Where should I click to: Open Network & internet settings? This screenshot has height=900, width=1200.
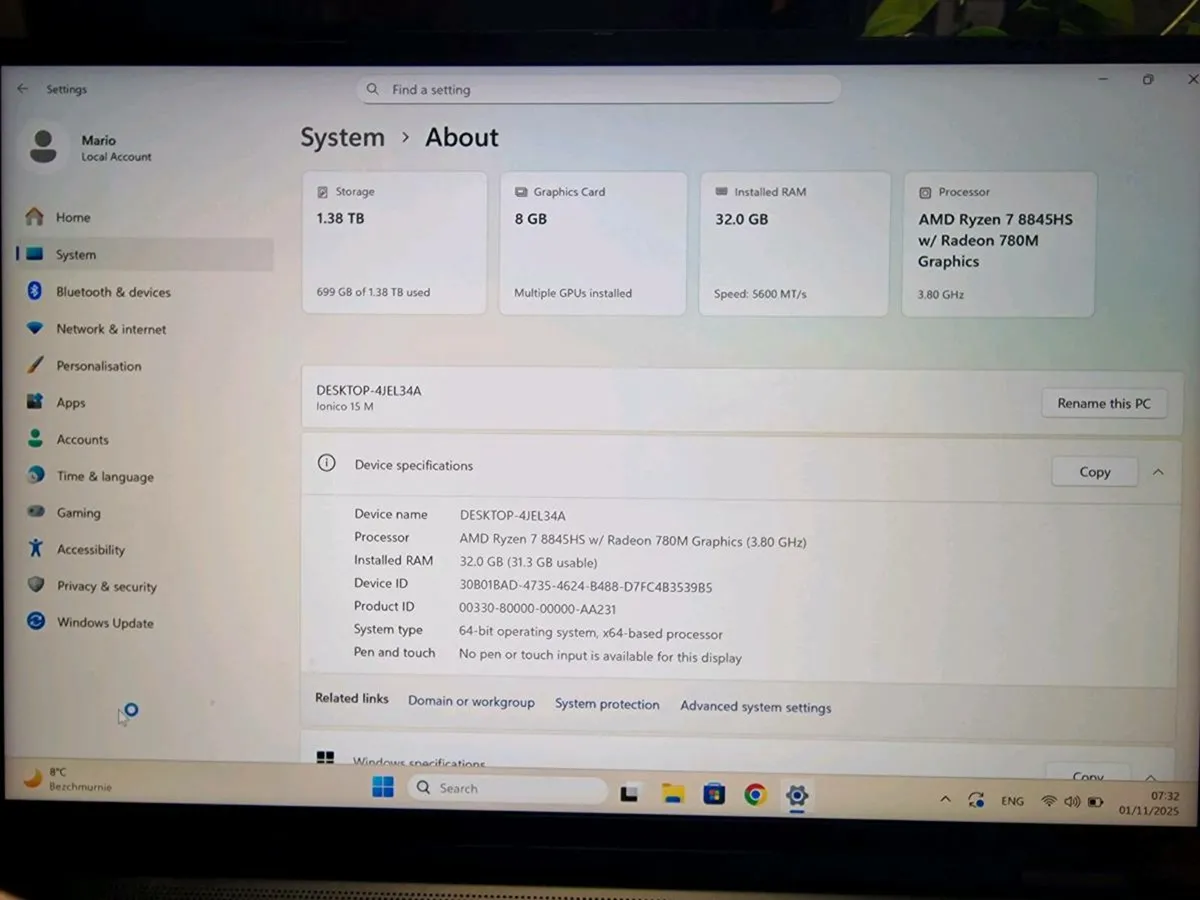(112, 328)
